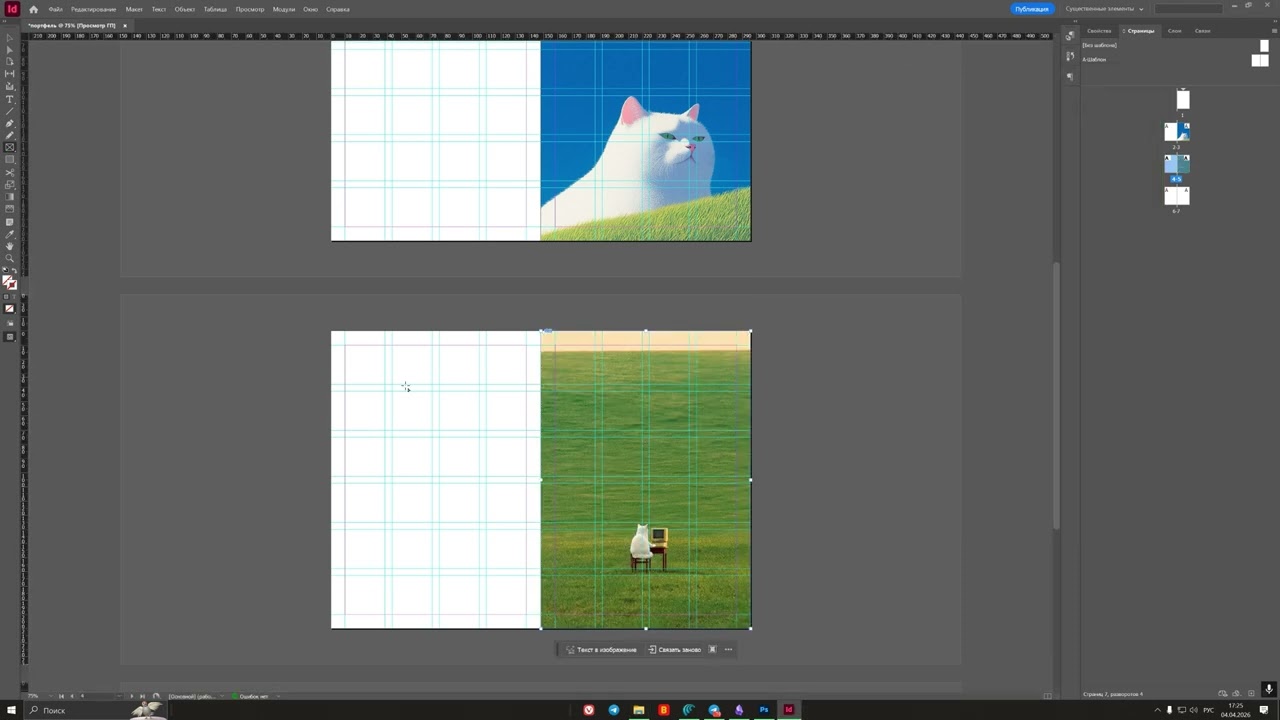Open the Объект menu
Image resolution: width=1280 pixels, height=720 pixels.
coord(185,9)
